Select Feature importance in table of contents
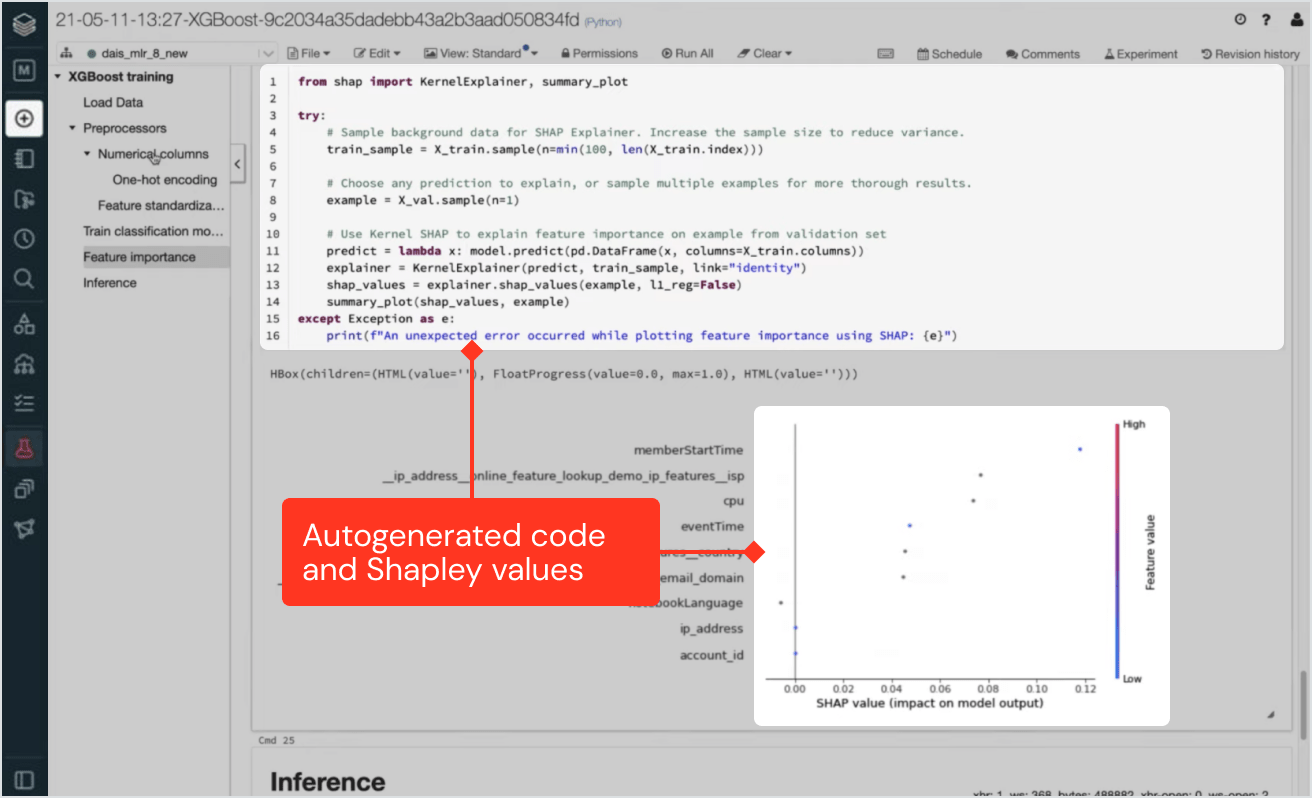The image size is (1312, 798). click(x=139, y=257)
